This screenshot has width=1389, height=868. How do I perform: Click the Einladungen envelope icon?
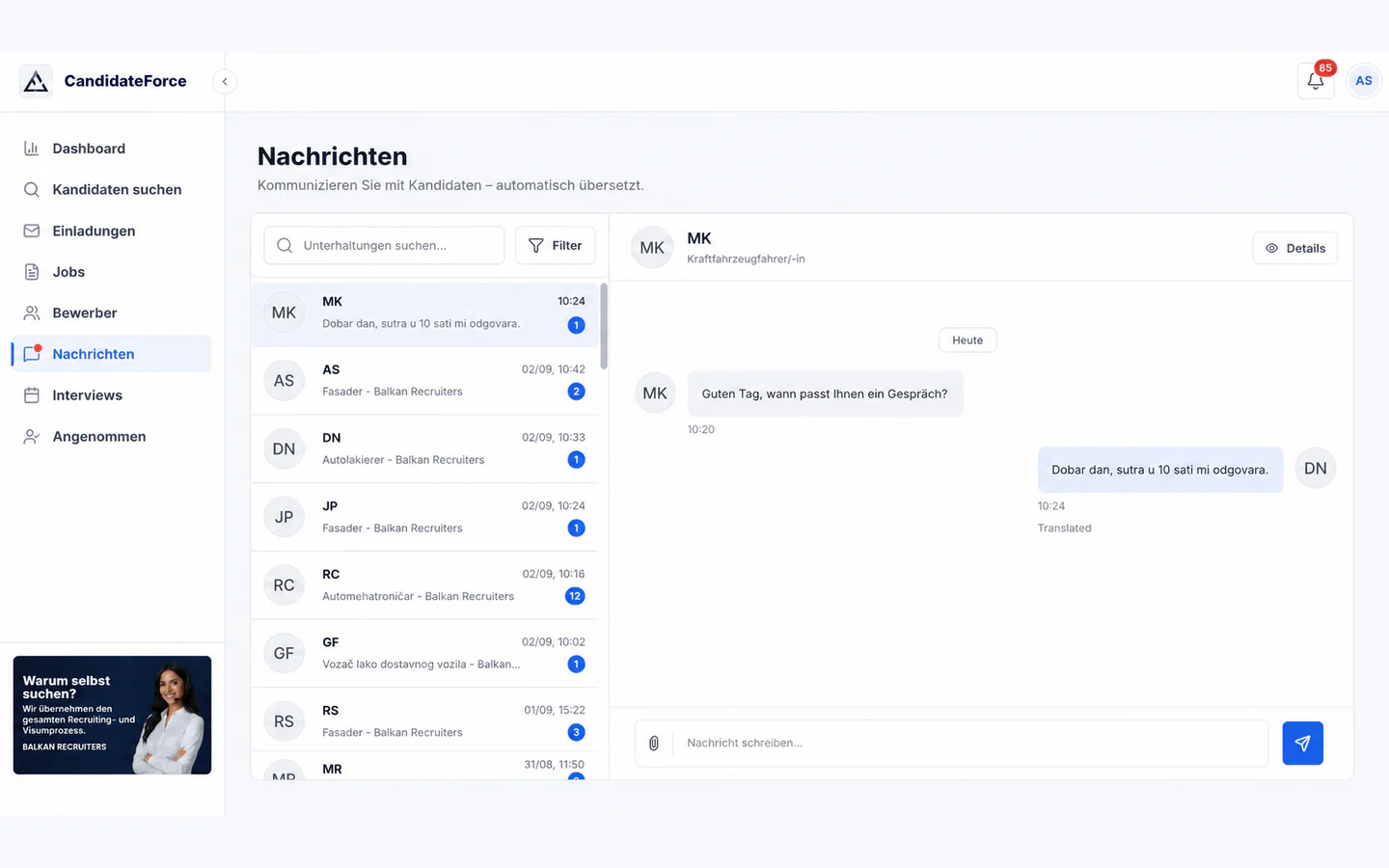(x=32, y=231)
